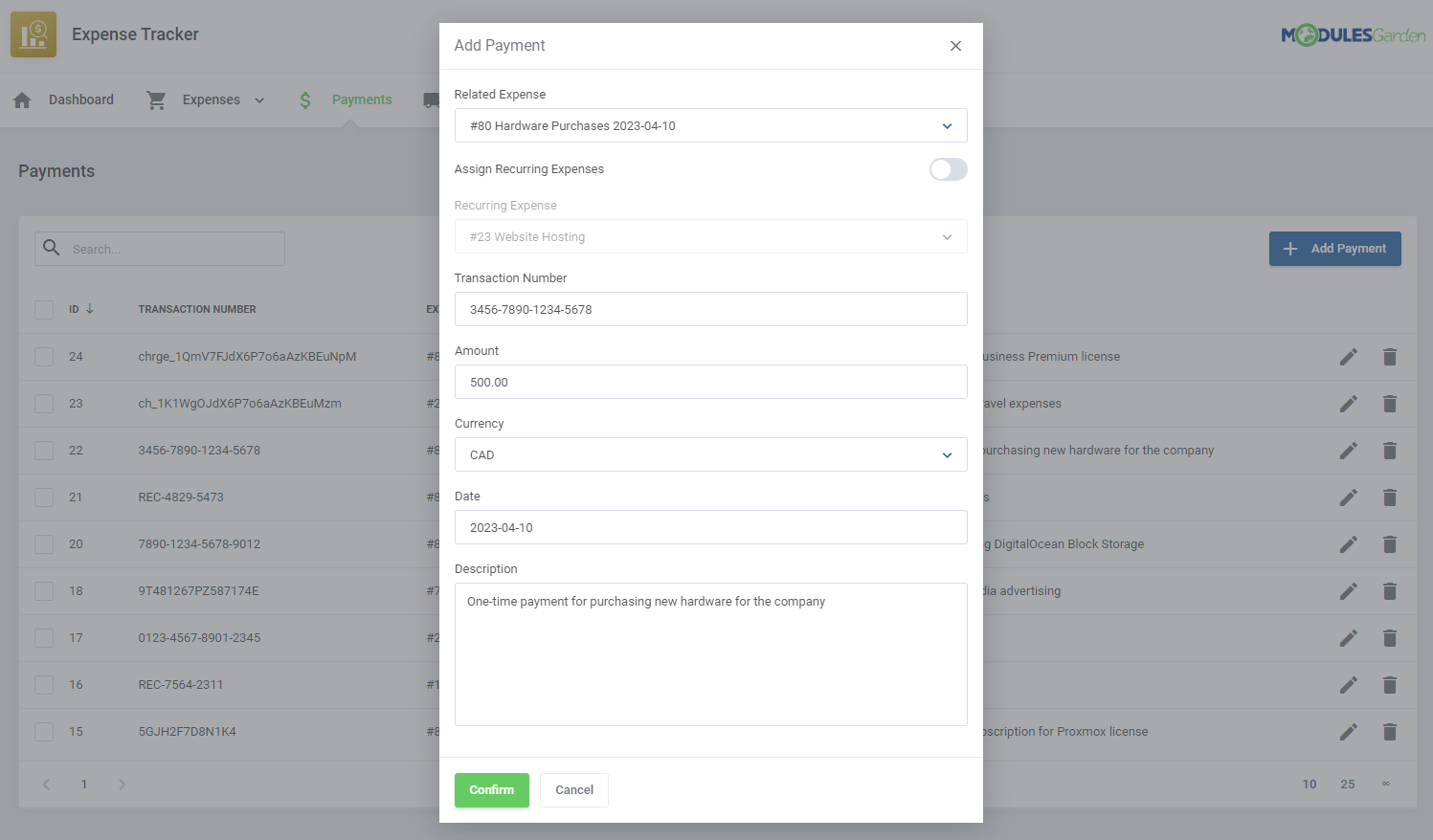Click the next page arrow icon

pyautogui.click(x=122, y=784)
